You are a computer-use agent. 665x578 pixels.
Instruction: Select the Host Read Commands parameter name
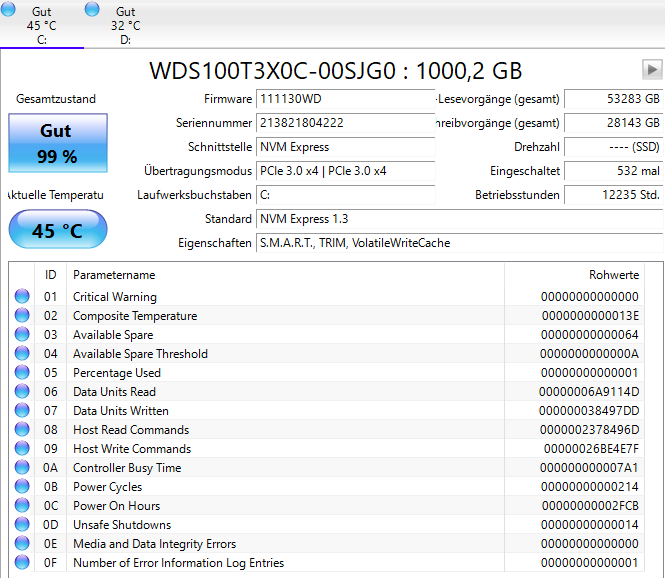click(x=131, y=430)
